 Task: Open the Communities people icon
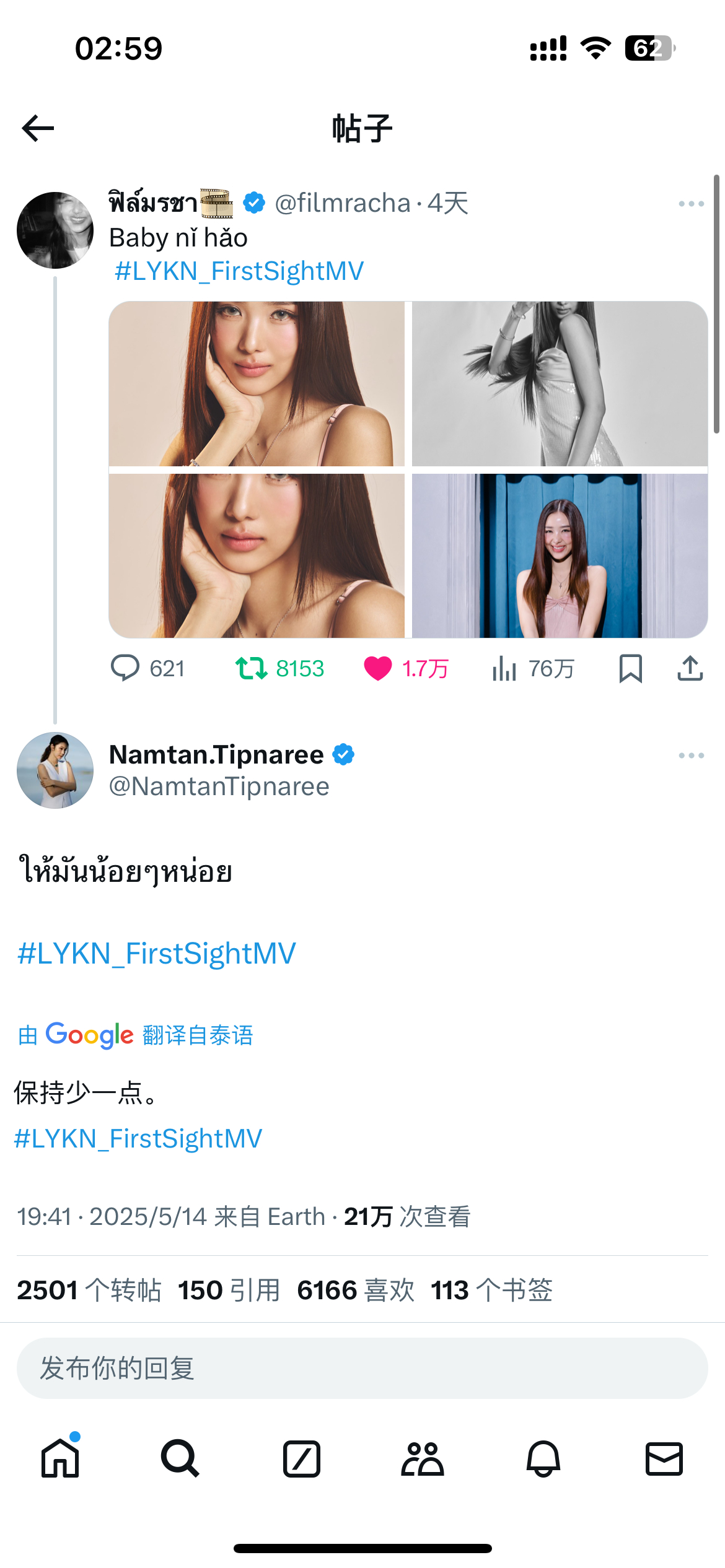[423, 1459]
